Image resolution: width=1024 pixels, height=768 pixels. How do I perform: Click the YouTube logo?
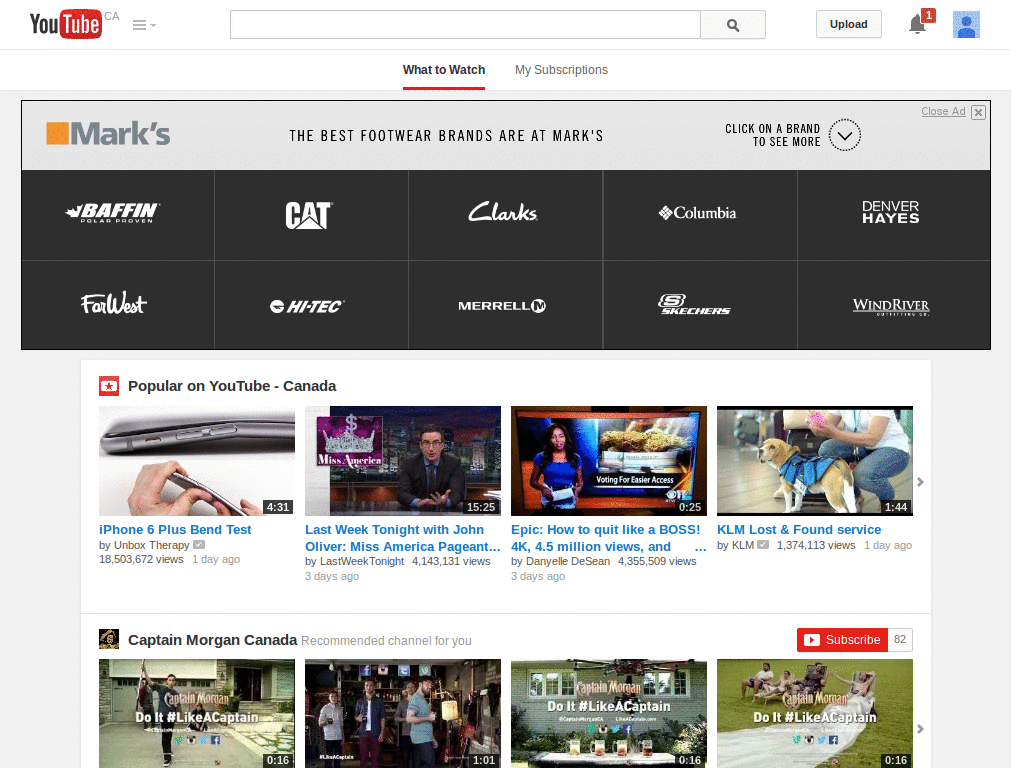coord(66,24)
